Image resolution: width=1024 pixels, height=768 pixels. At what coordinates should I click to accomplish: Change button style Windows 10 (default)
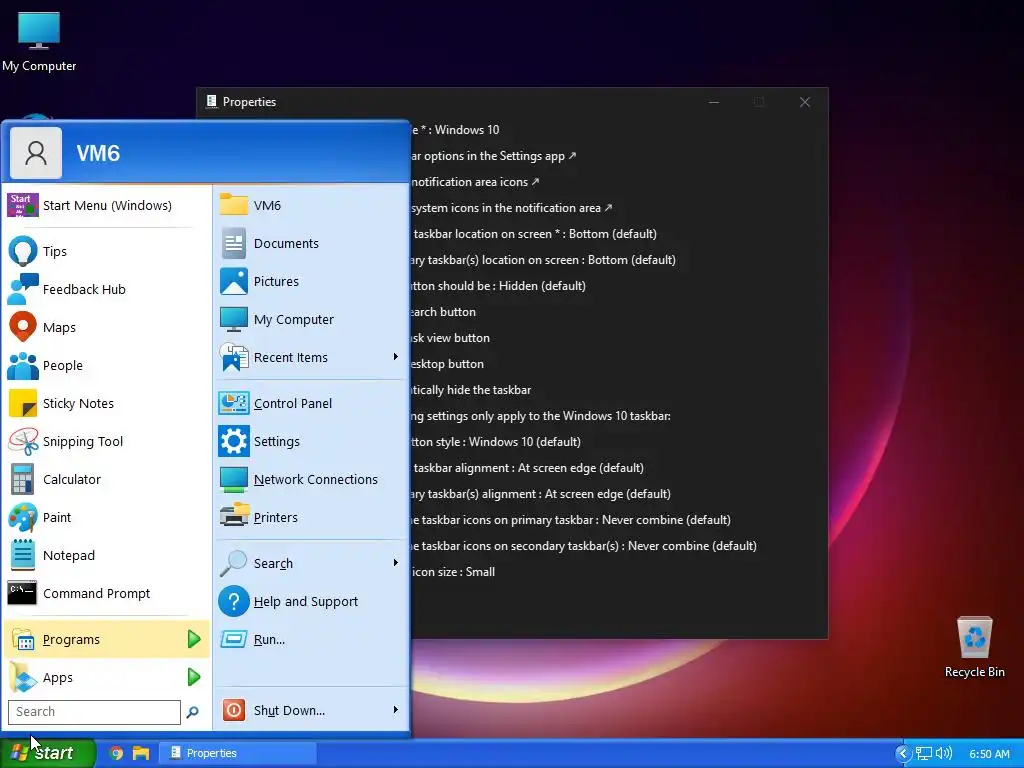[x=496, y=442]
